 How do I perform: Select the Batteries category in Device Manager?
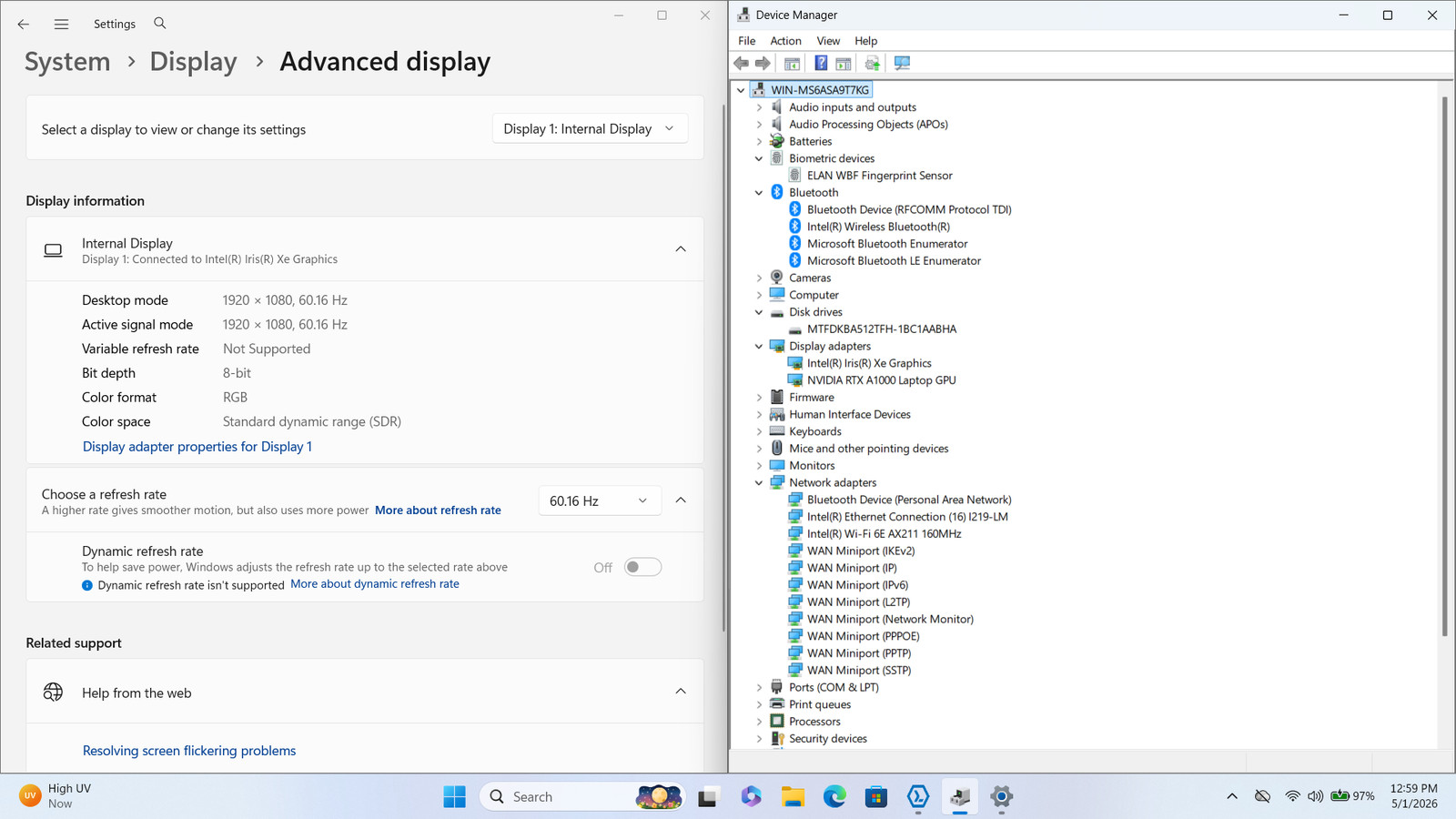810,142
